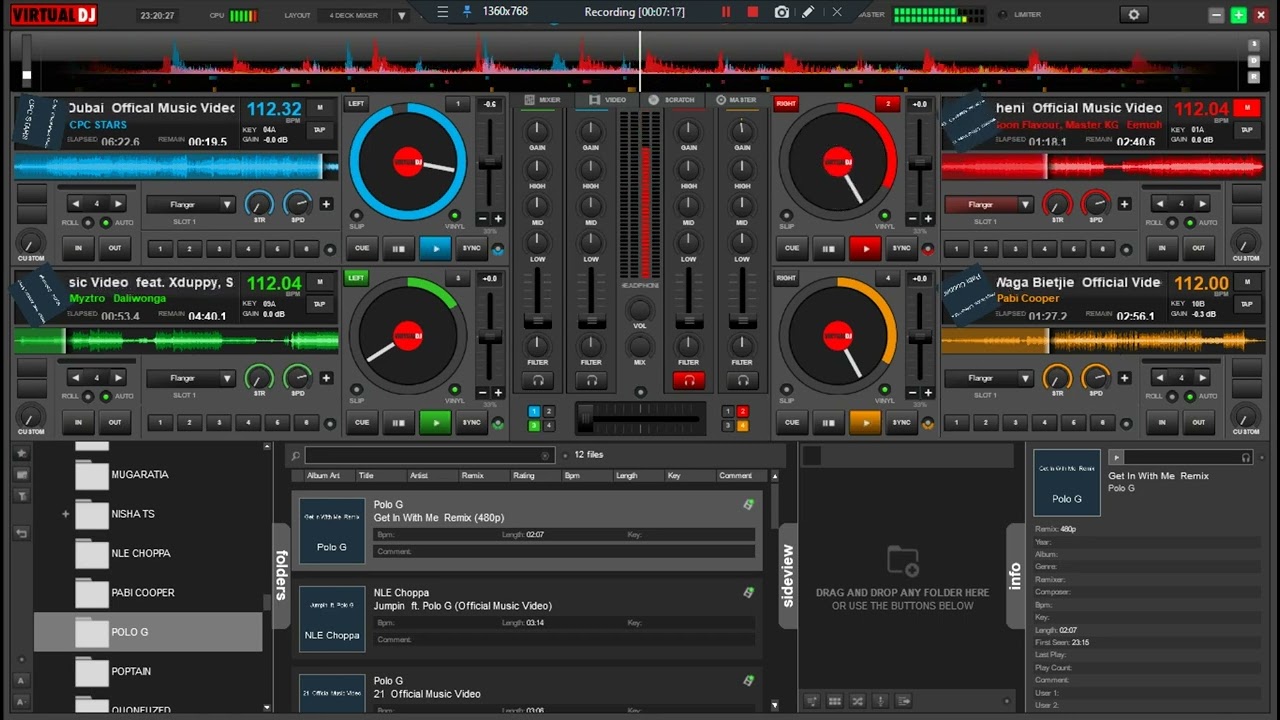The height and width of the screenshot is (720, 1280).
Task: Toggle VINYL mode on red deck 2
Action: click(x=884, y=216)
